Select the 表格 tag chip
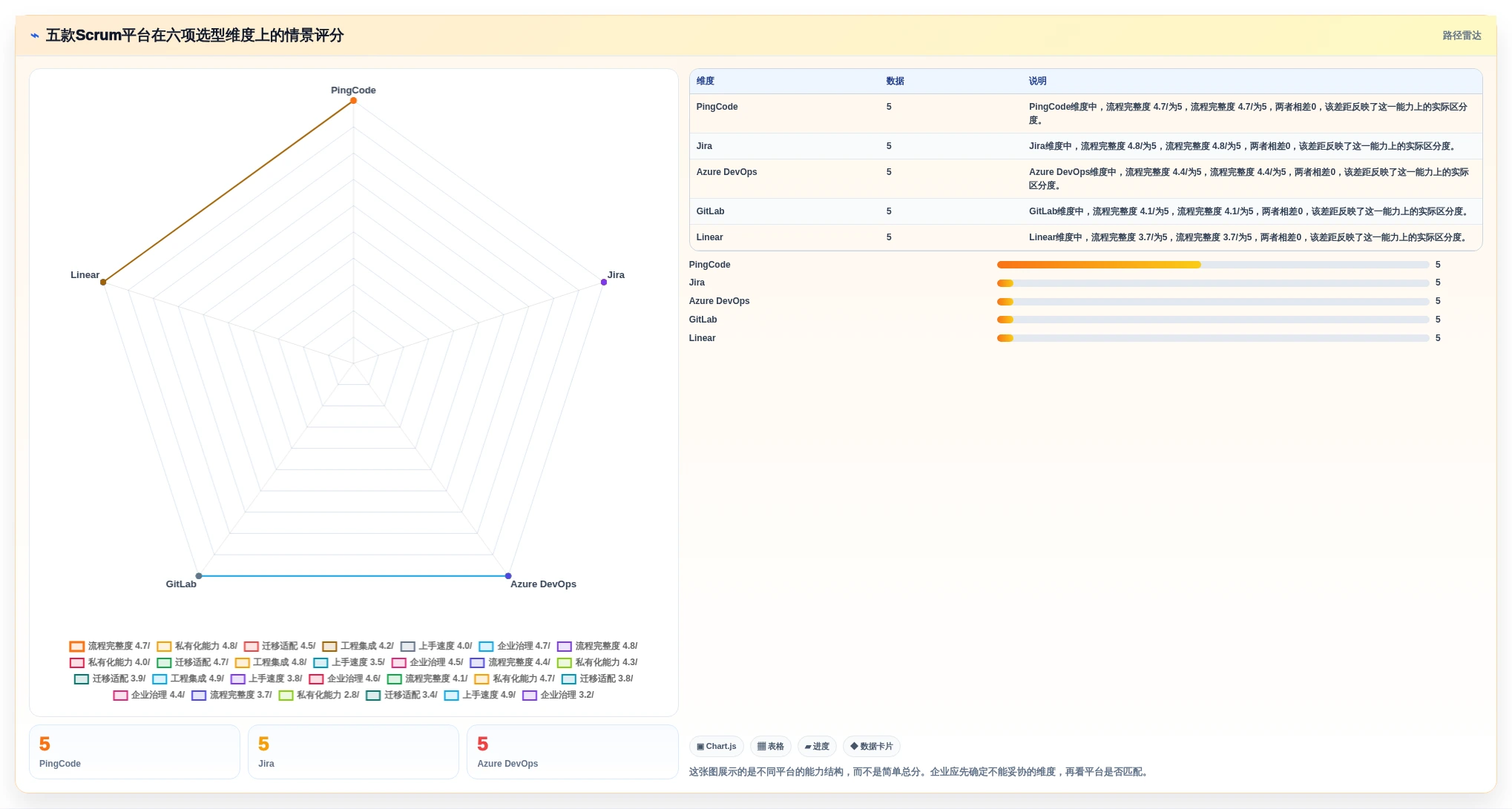Image resolution: width=1512 pixels, height=809 pixels. (x=771, y=746)
